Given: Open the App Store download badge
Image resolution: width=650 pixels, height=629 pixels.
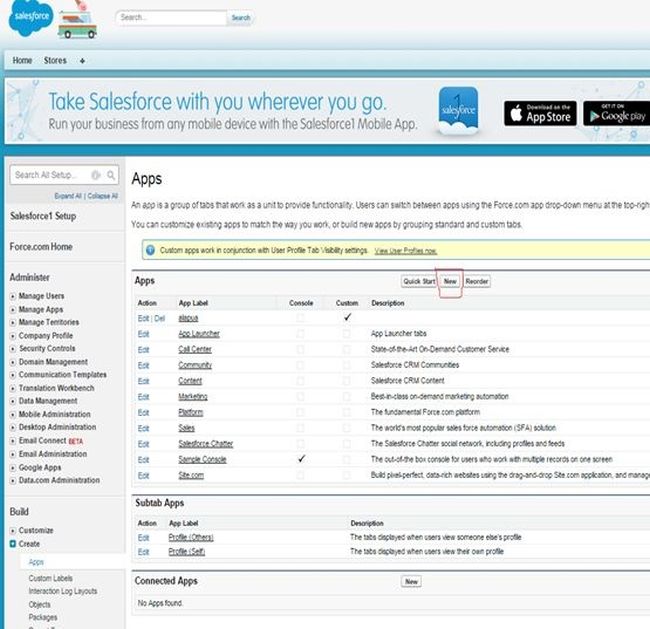Looking at the screenshot, I should [540, 113].
